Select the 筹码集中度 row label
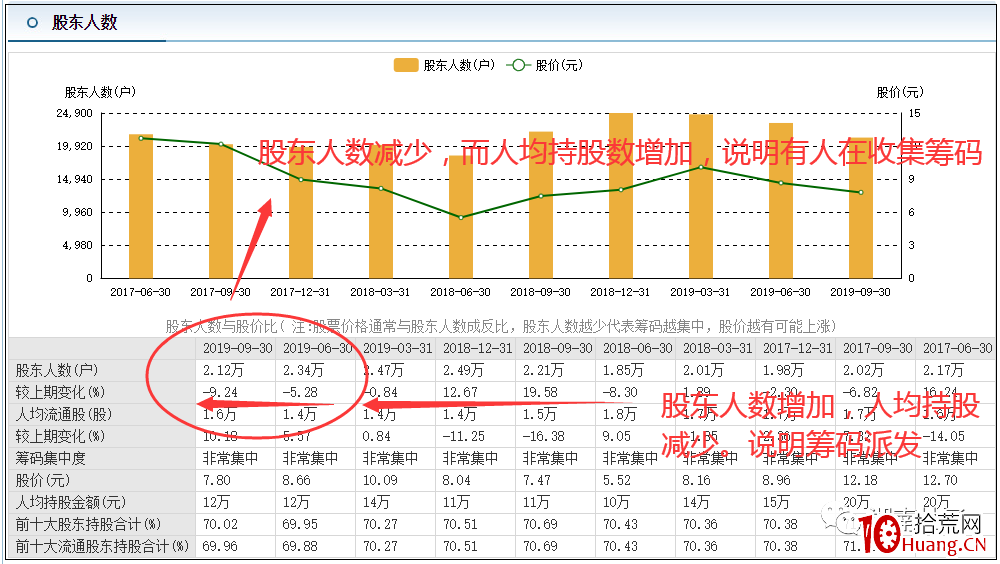 pos(50,458)
